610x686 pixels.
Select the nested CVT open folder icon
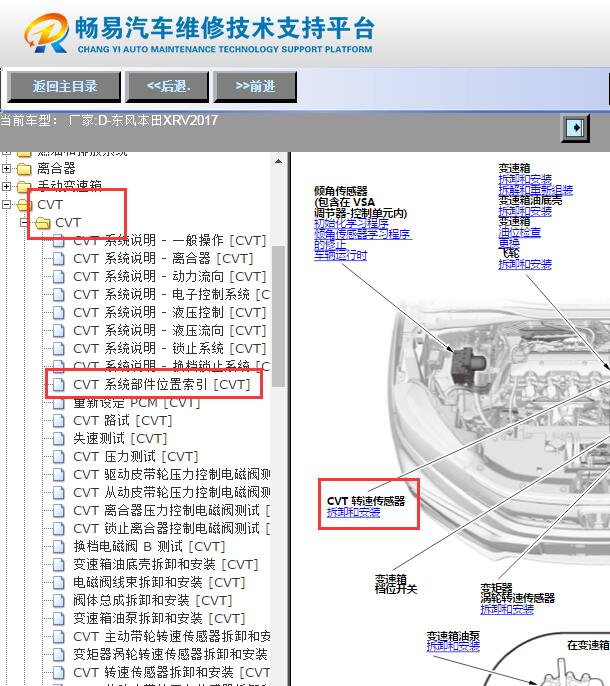(42, 223)
